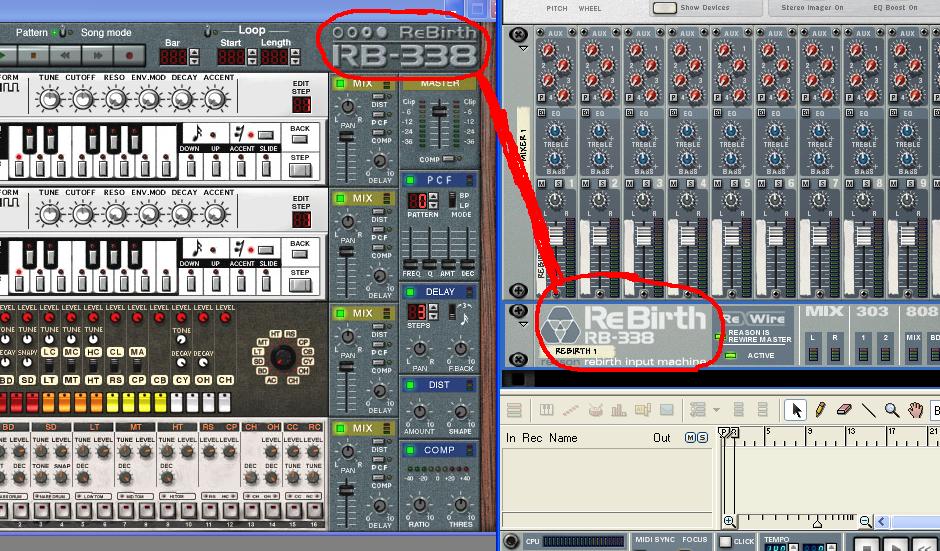Click Out column header in track list
This screenshot has height=551, width=940.
tap(662, 438)
